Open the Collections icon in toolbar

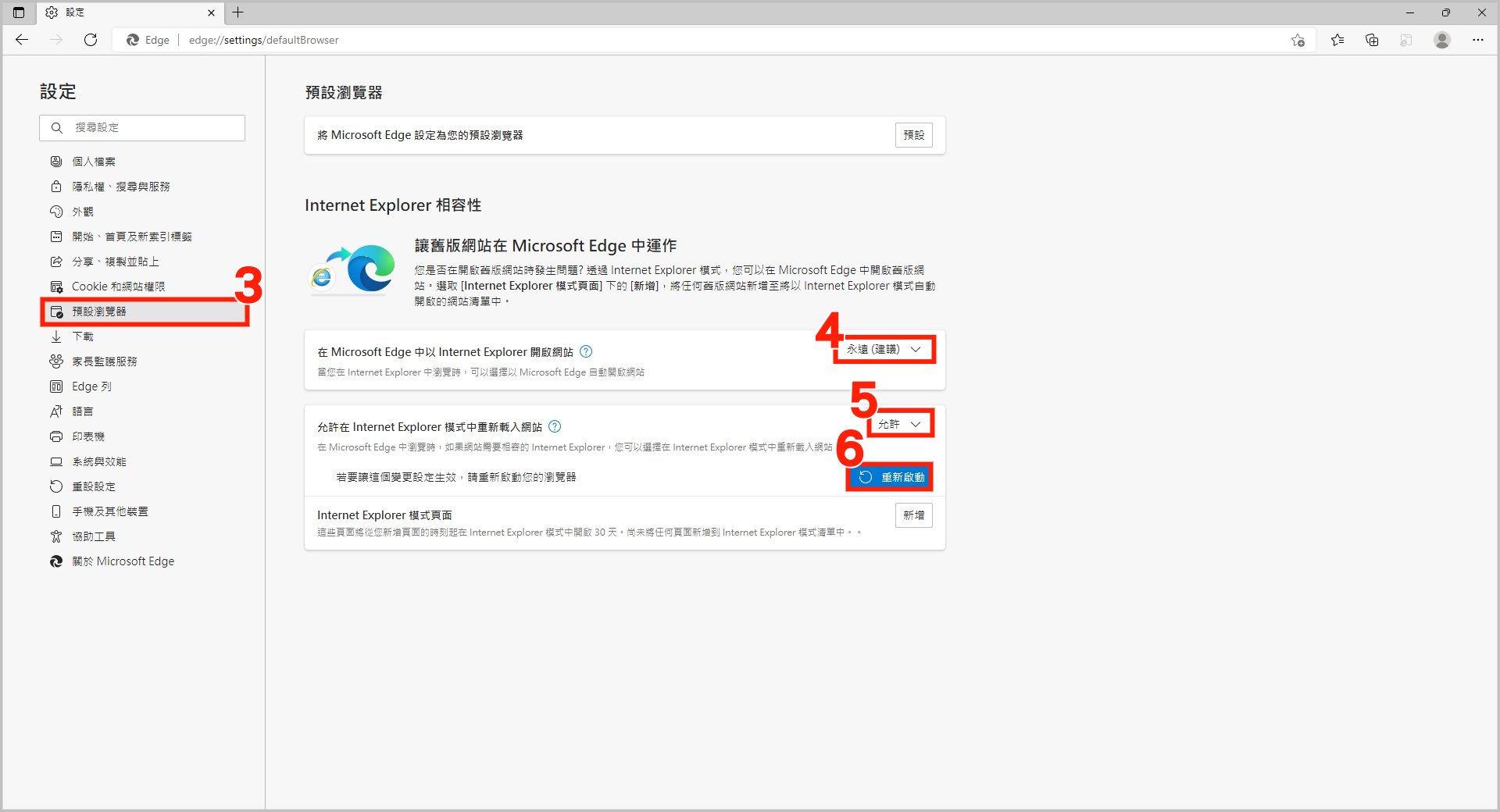1372,40
